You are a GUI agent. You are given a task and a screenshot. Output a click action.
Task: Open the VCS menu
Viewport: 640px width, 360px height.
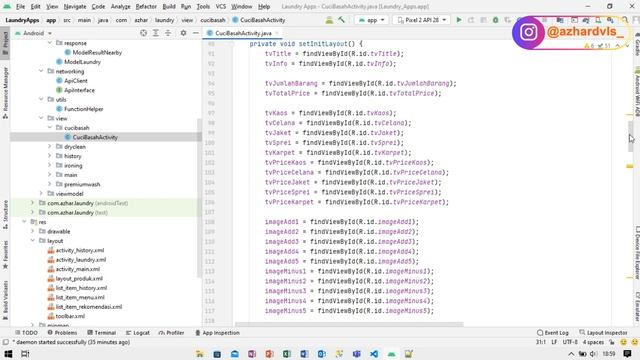[220, 7]
